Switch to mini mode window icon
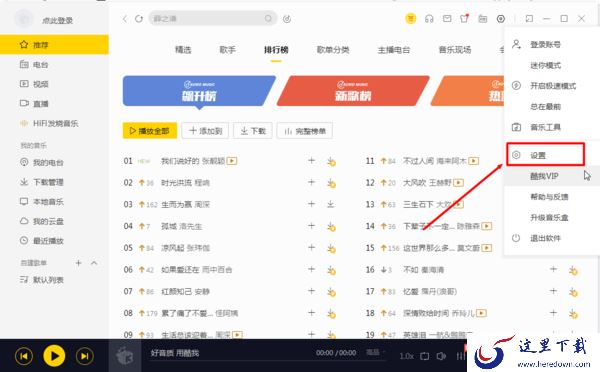The height and width of the screenshot is (372, 600). pos(529,18)
